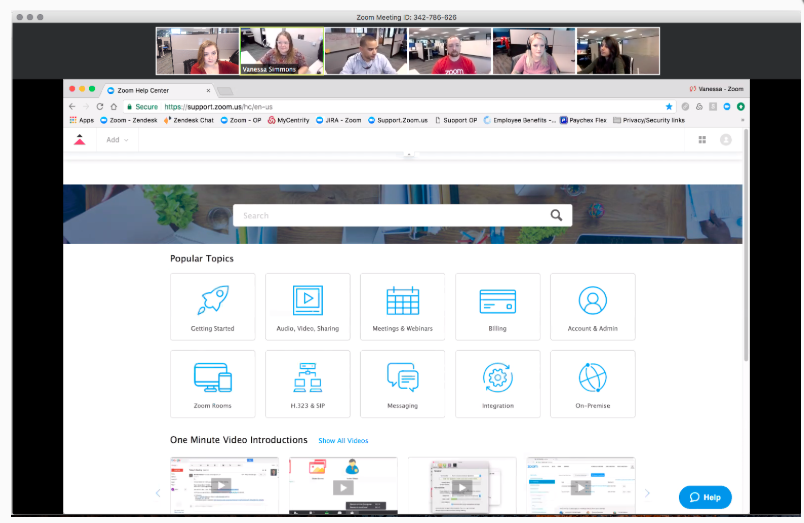Open the On-Premise globe topic
Screen dimensions: 804x523
tap(592, 383)
